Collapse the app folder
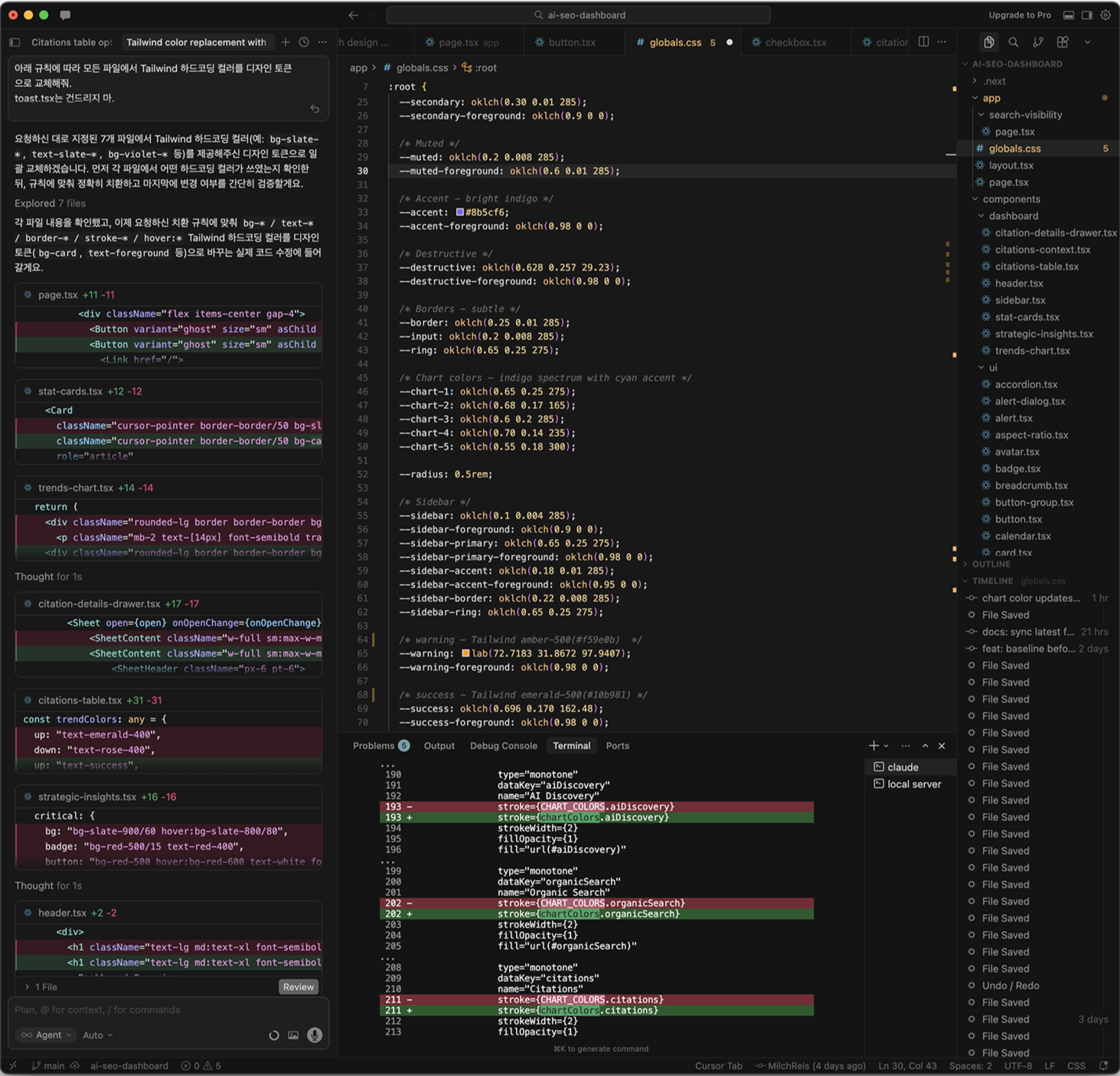 click(991, 98)
